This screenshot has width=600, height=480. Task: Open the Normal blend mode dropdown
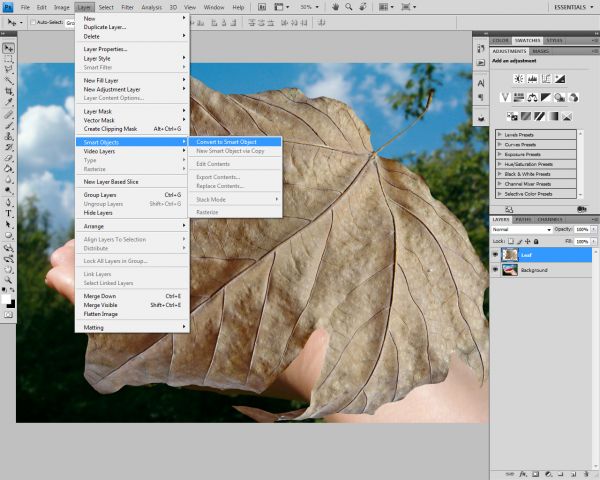522,229
